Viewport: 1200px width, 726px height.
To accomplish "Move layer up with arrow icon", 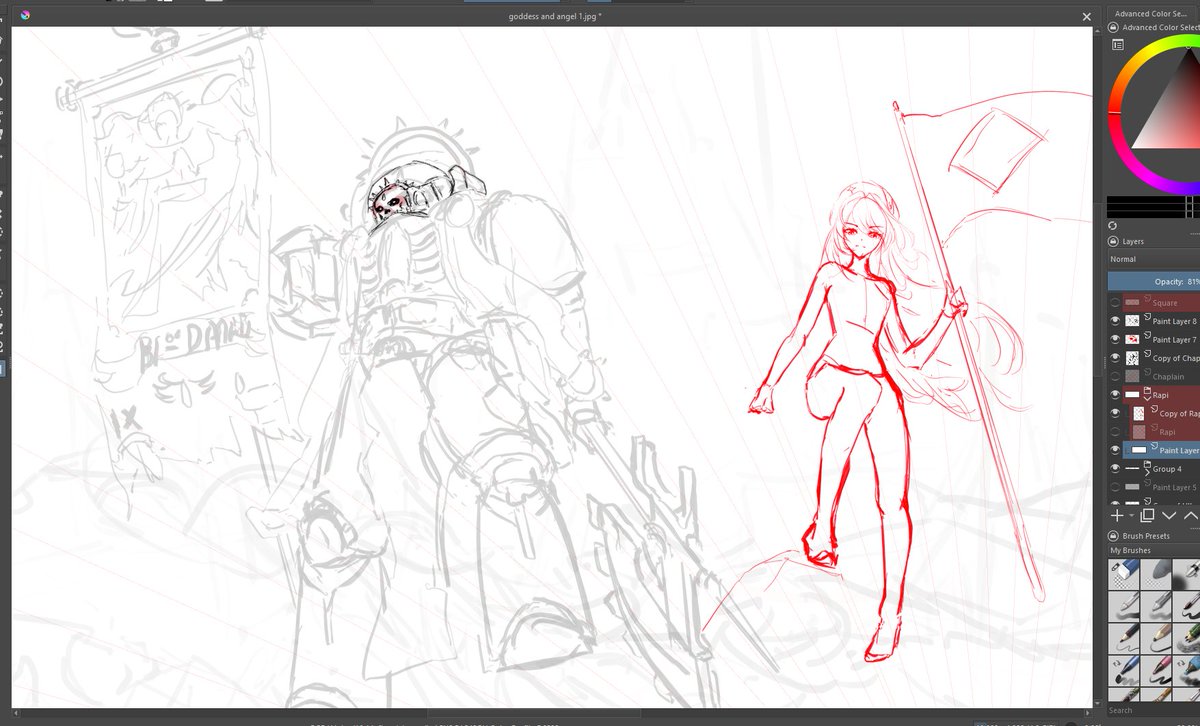I will 1191,515.
